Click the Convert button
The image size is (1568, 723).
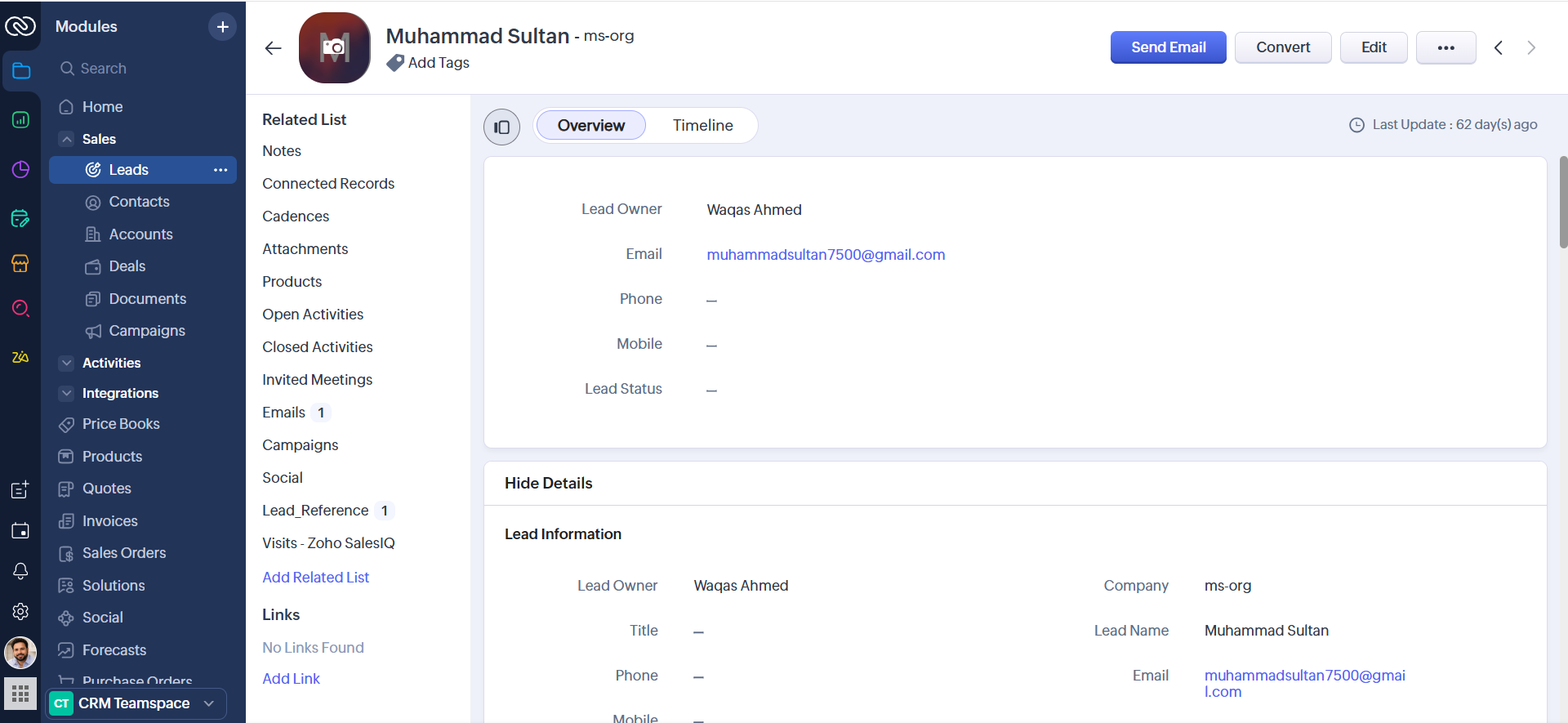tap(1282, 48)
